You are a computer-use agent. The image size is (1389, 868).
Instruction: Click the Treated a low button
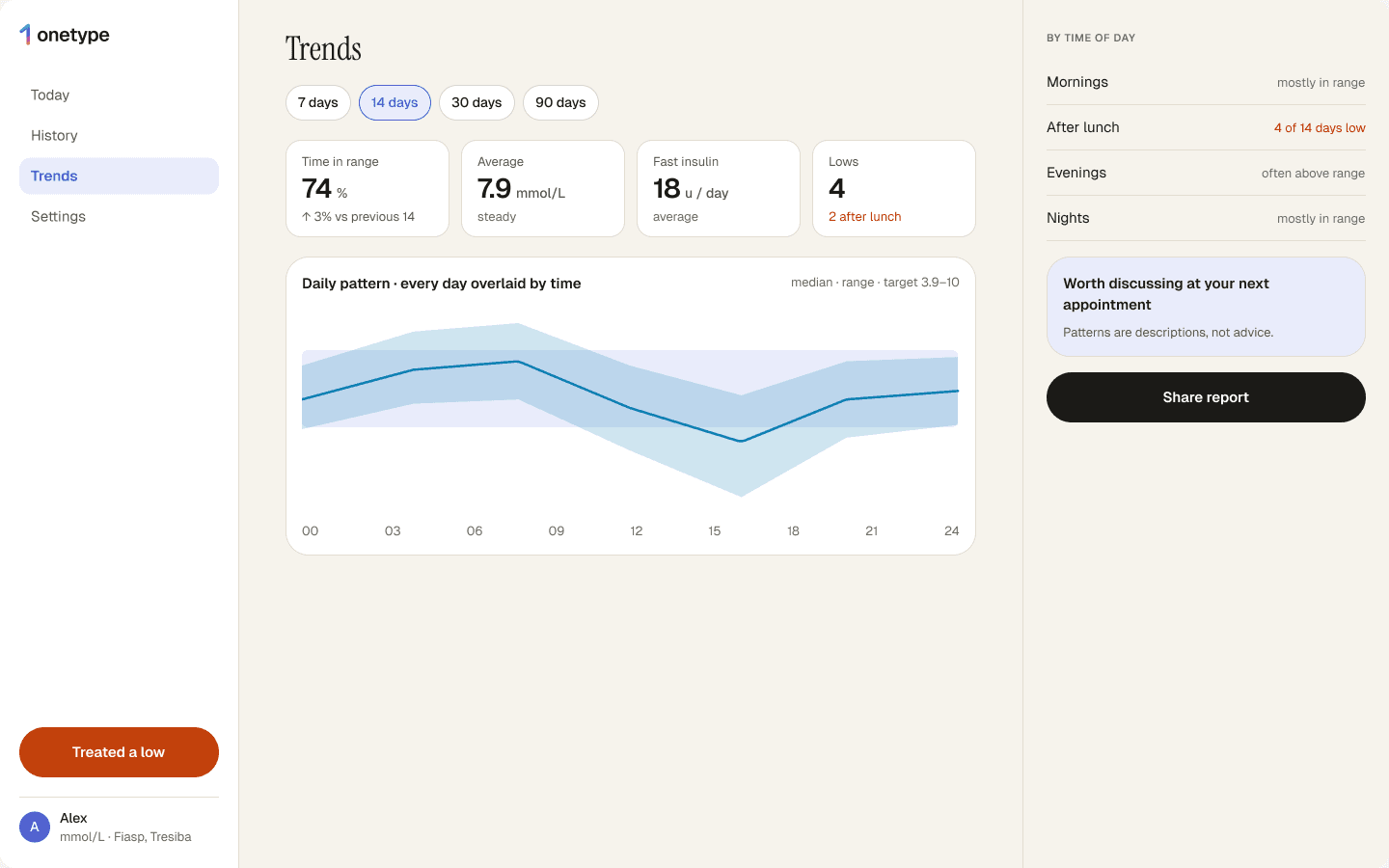(119, 752)
